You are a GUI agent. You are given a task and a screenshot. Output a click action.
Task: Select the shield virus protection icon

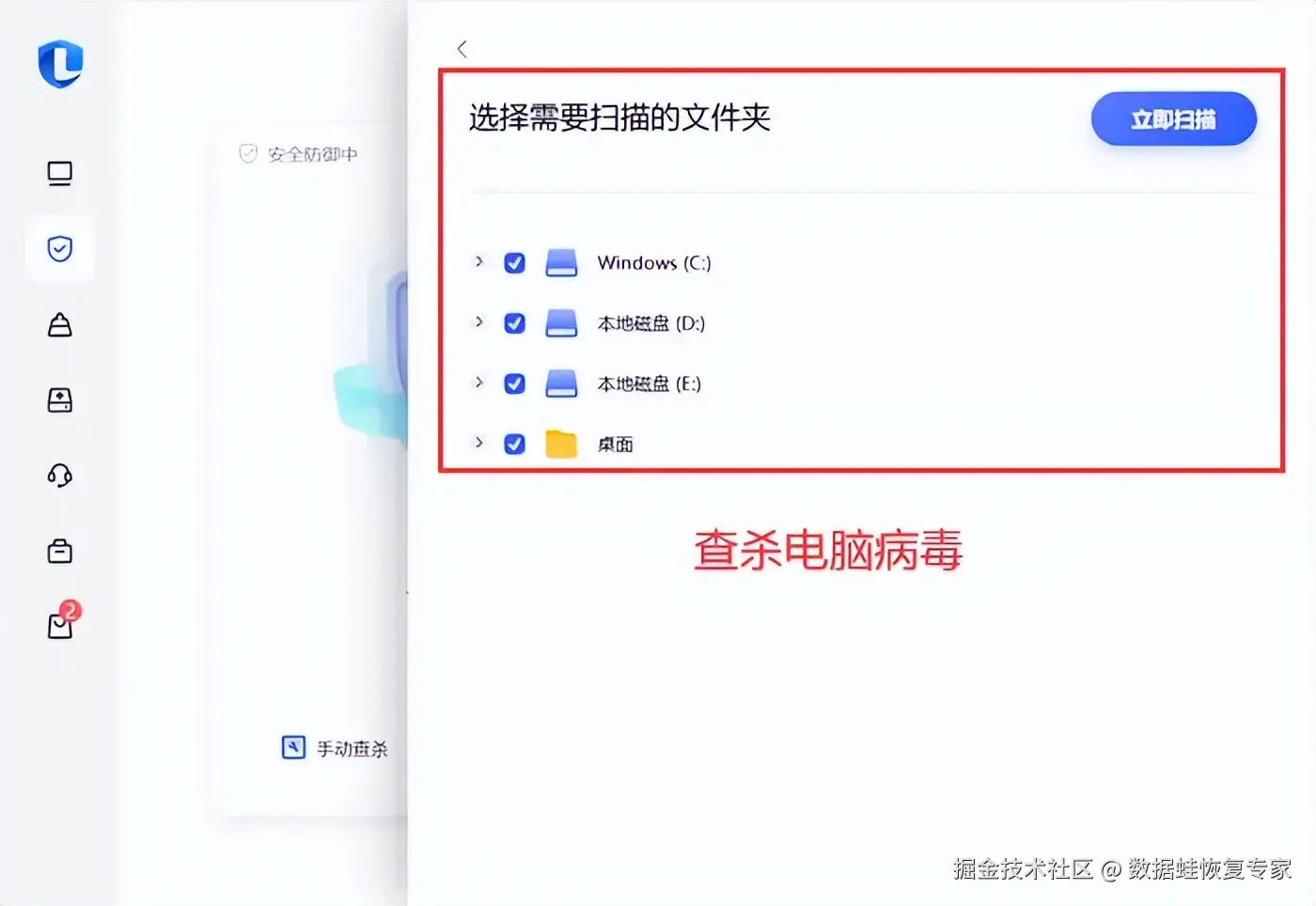[x=60, y=249]
